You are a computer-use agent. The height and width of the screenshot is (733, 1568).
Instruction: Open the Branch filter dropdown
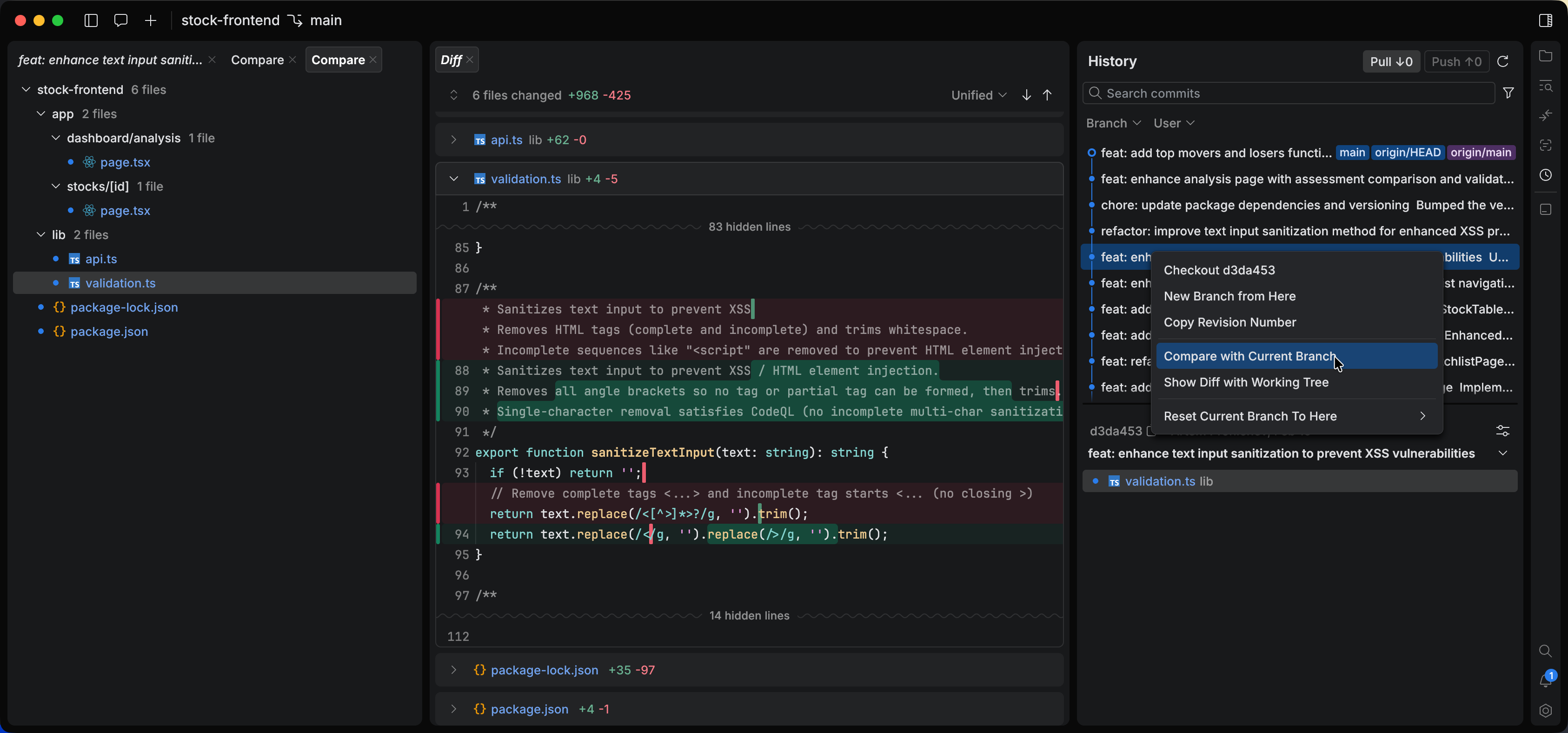pyautogui.click(x=1113, y=123)
